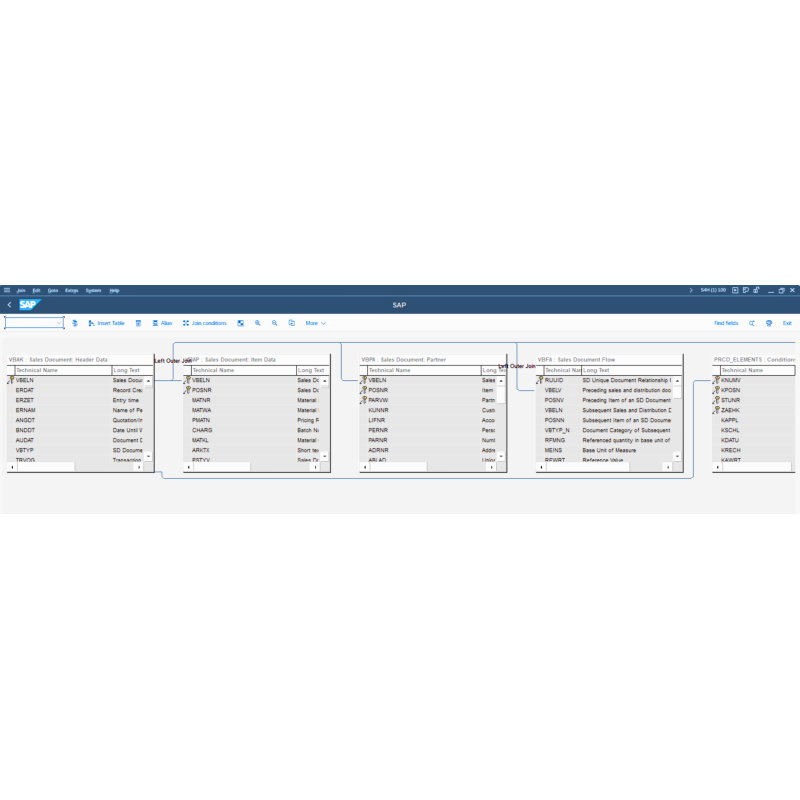The height and width of the screenshot is (800, 800).
Task: Select the Insert Table tool
Action: pos(108,323)
